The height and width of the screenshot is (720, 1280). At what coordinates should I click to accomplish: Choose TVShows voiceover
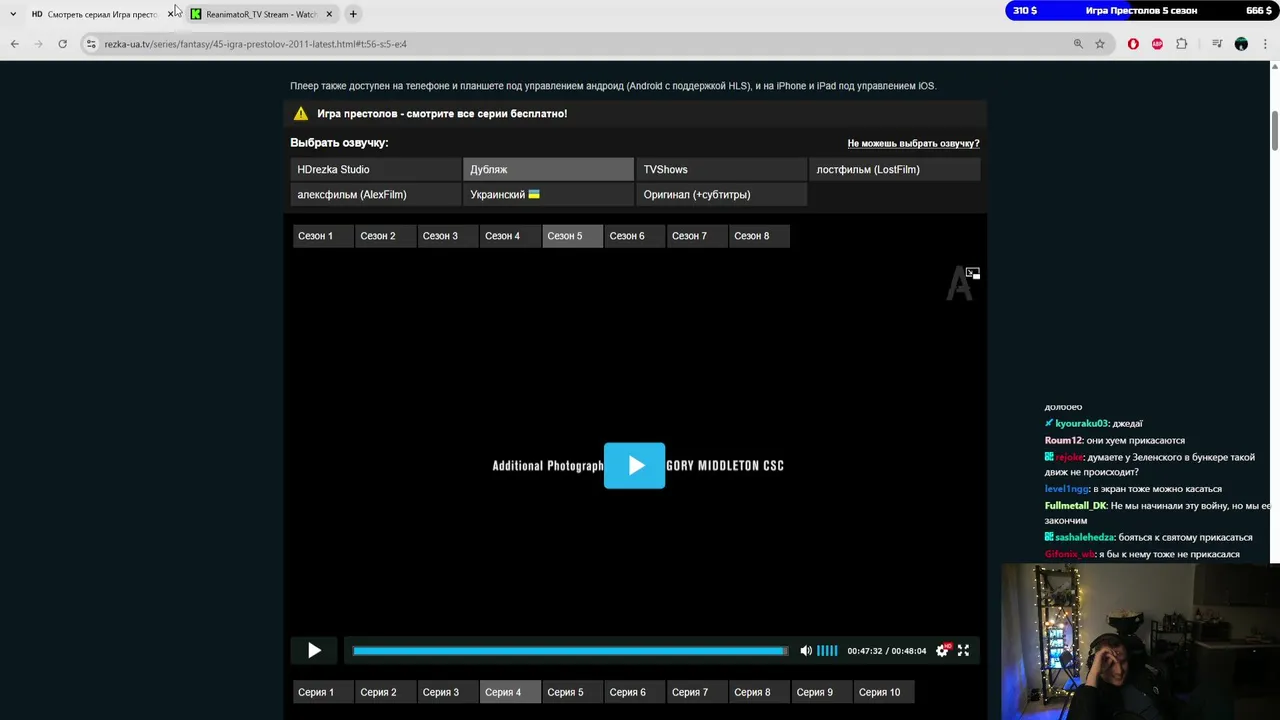(x=721, y=169)
